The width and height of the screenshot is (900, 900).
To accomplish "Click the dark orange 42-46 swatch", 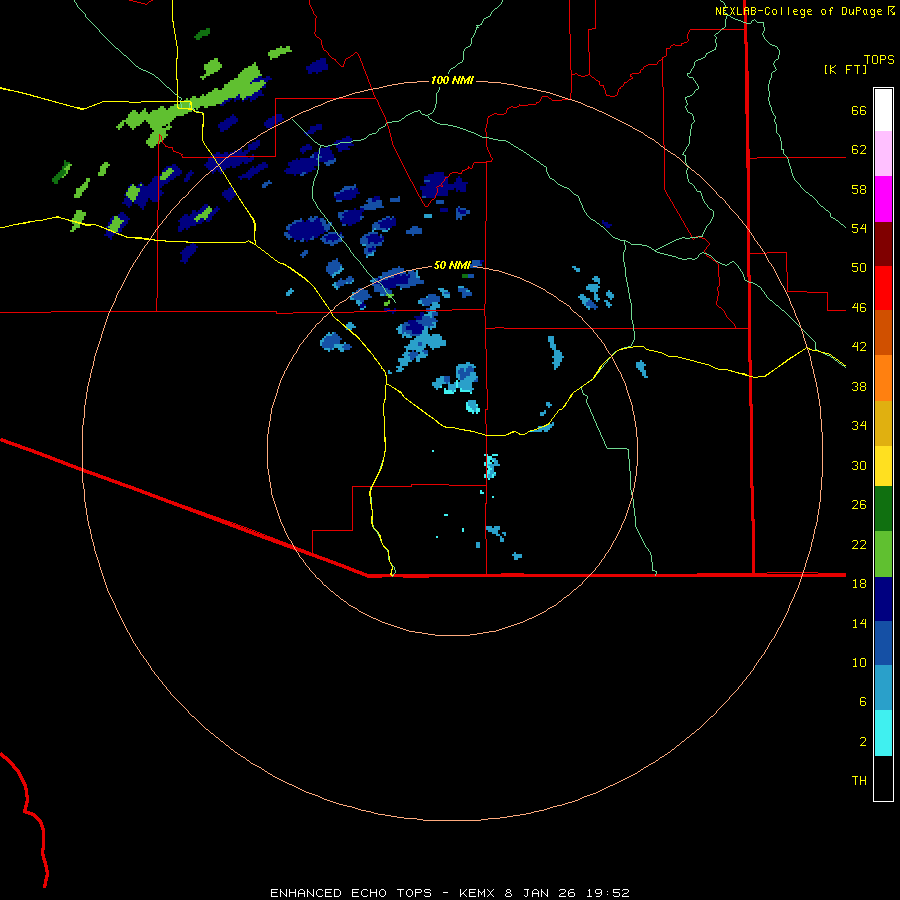I will [883, 332].
